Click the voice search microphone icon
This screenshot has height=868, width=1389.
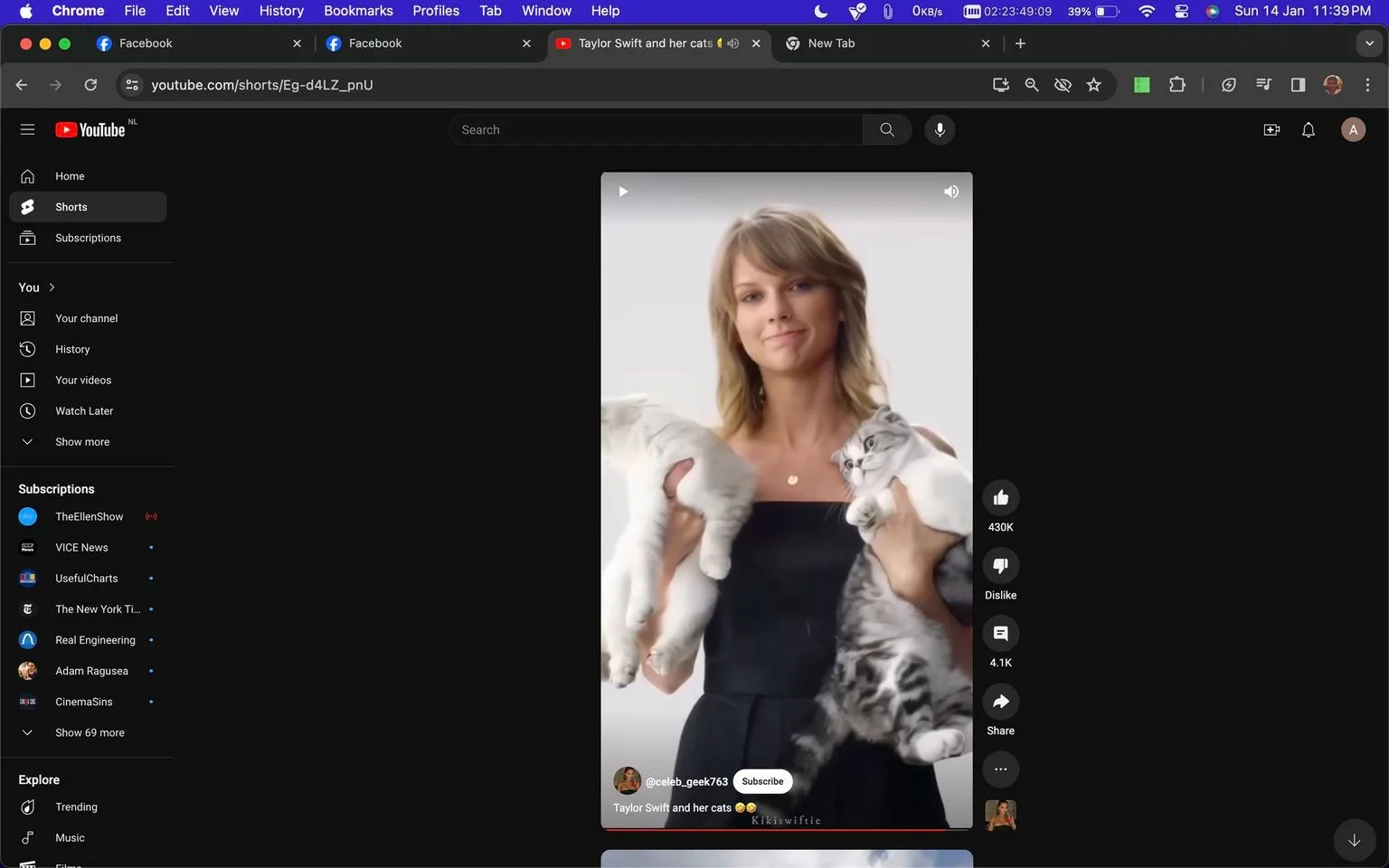click(x=940, y=129)
